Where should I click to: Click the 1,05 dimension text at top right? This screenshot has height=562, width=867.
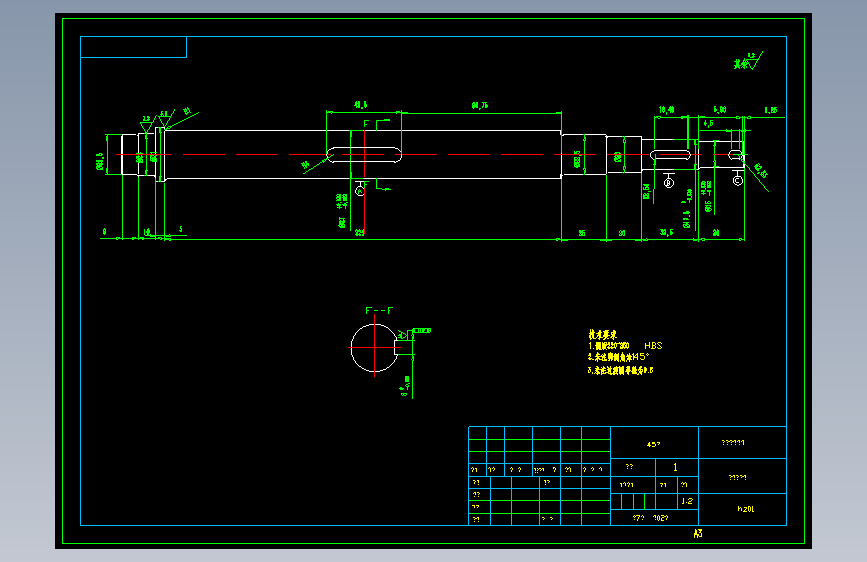[771, 110]
